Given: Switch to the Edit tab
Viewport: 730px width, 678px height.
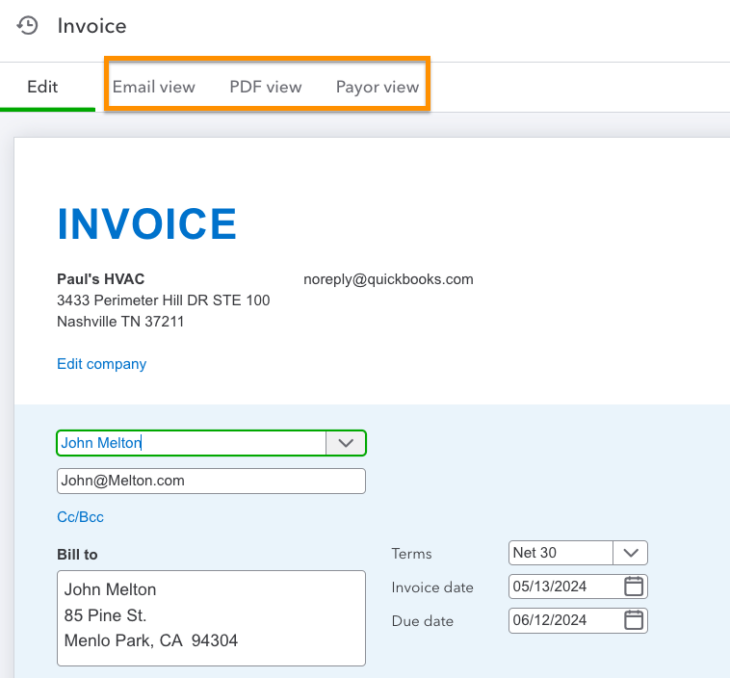Looking at the screenshot, I should 42,87.
